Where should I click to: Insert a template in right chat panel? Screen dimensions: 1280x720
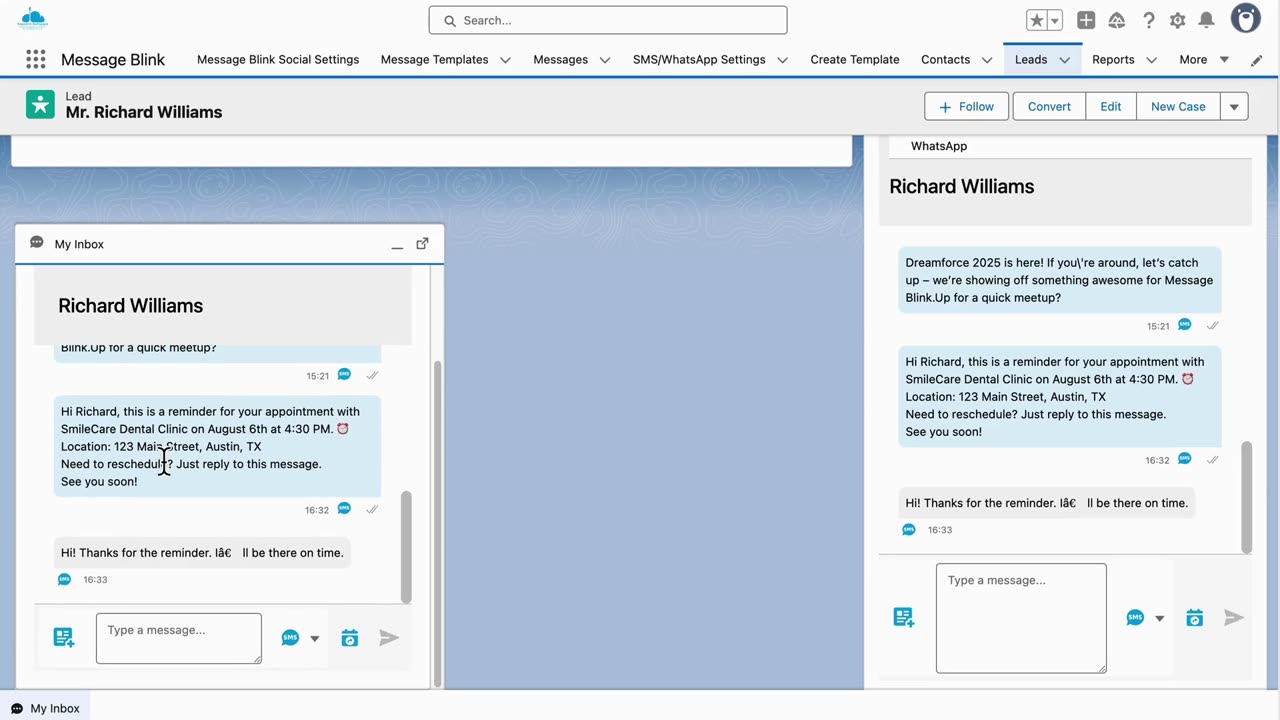click(904, 618)
